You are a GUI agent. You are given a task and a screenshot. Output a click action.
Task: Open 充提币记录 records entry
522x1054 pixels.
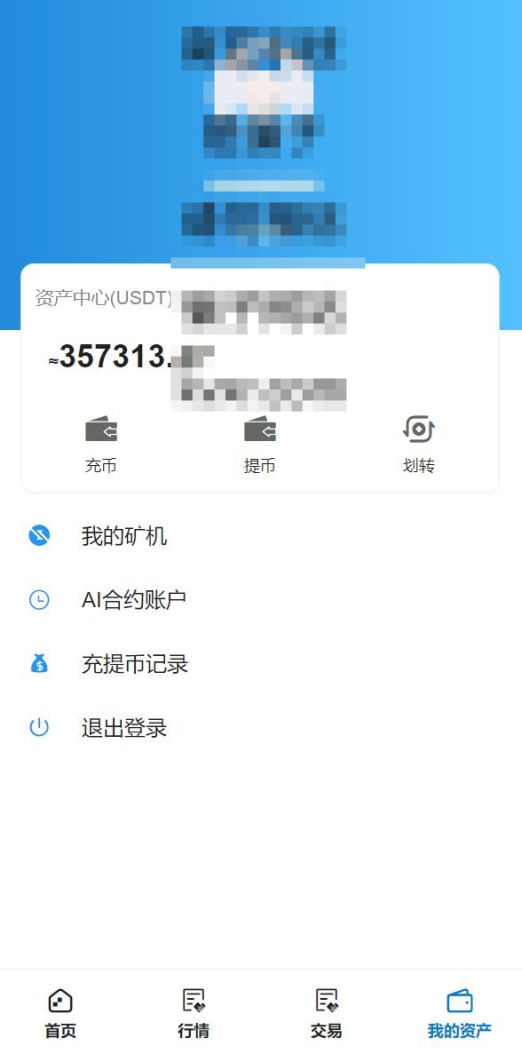pyautogui.click(x=261, y=664)
